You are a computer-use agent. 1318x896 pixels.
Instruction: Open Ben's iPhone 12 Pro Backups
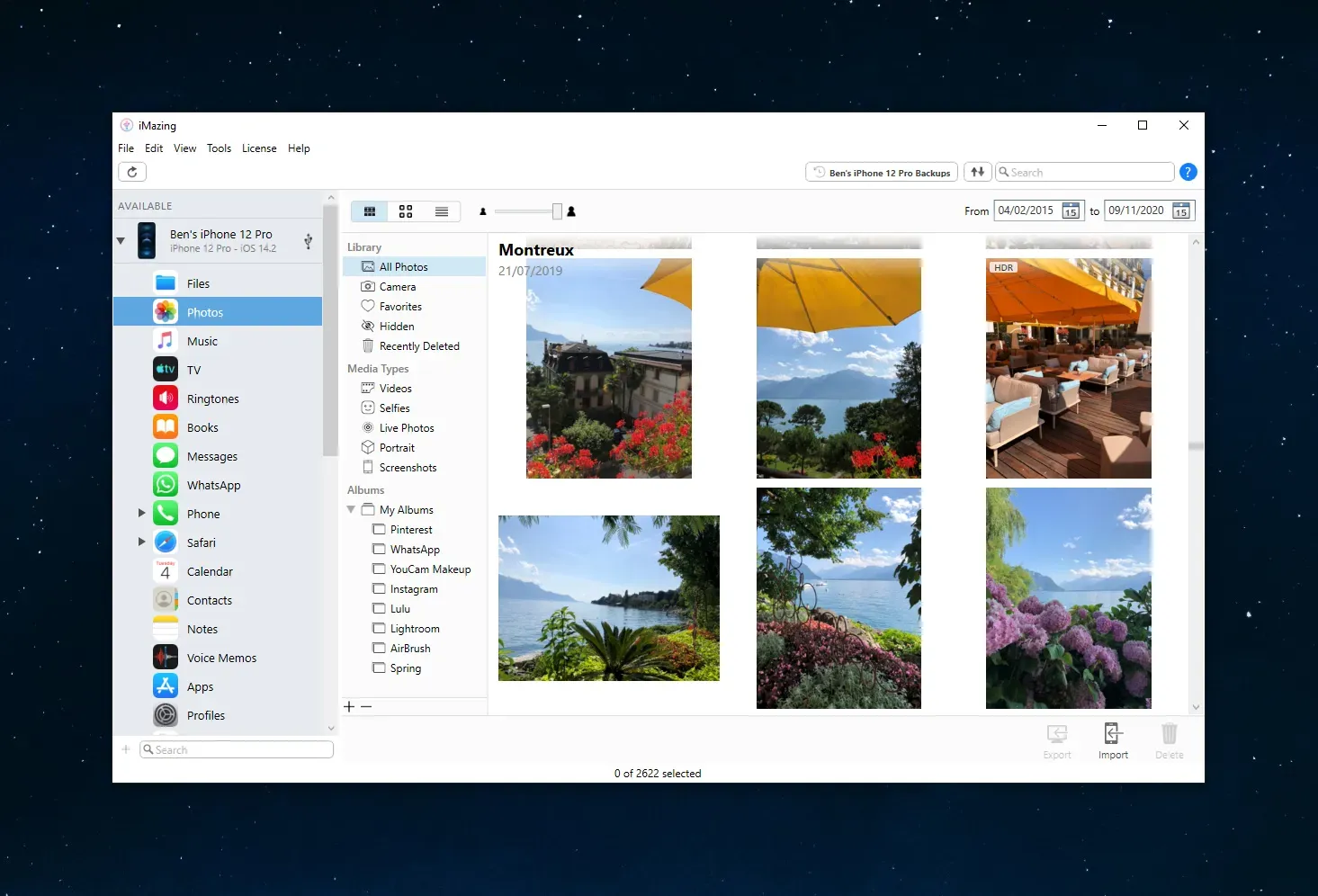click(881, 171)
